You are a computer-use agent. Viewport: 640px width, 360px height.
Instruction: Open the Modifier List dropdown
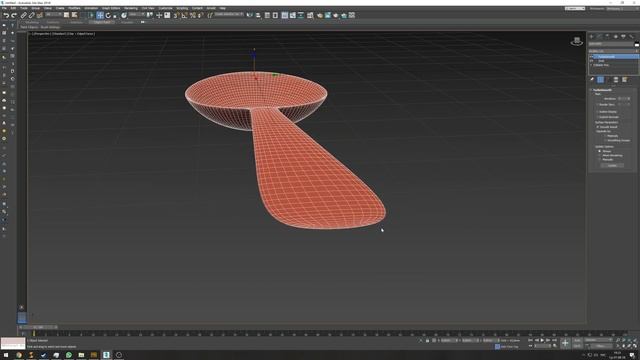click(x=613, y=51)
